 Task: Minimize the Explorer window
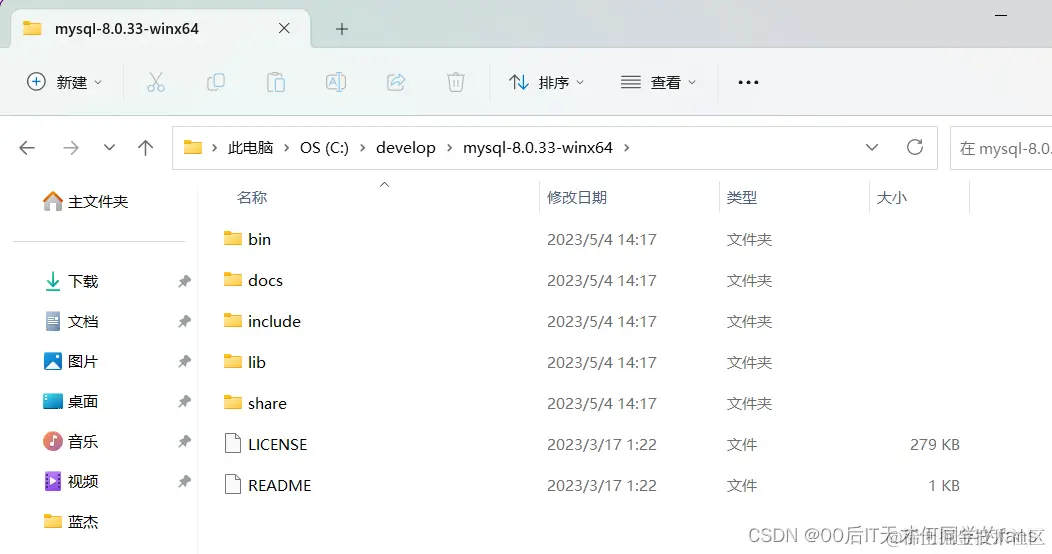[1001, 15]
